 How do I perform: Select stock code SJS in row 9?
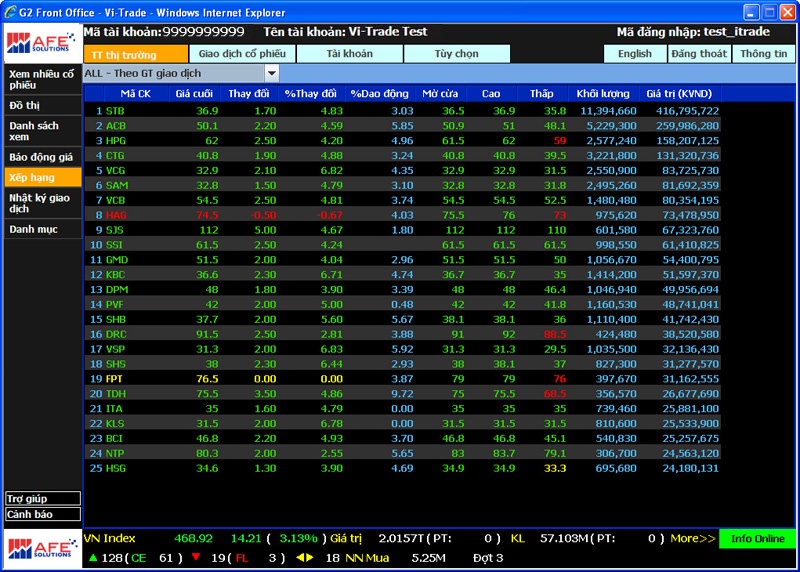tap(115, 230)
